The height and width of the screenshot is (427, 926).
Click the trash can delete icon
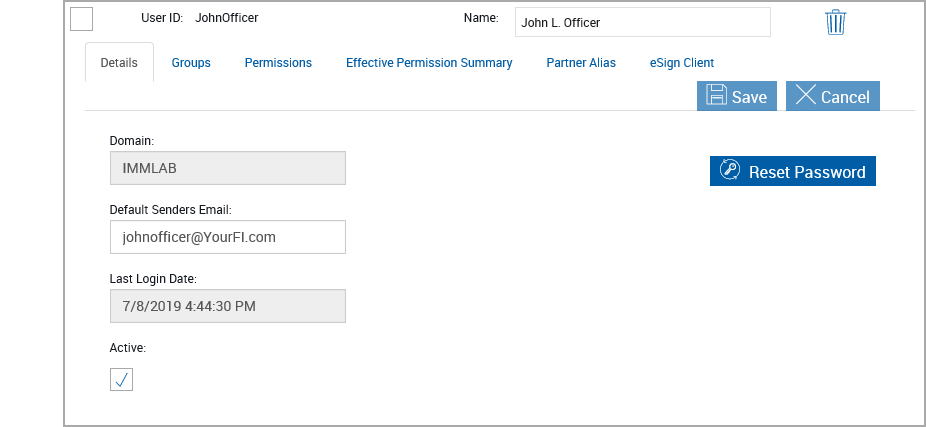click(x=836, y=22)
